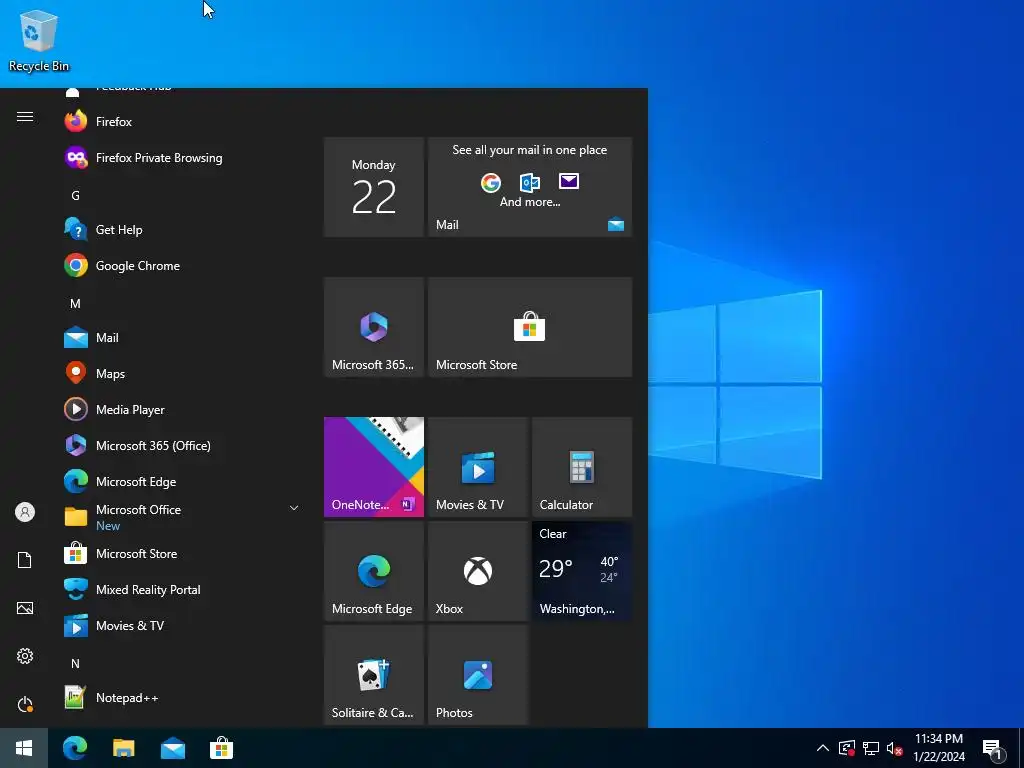Image resolution: width=1024 pixels, height=768 pixels.
Task: Launch Mixed Reality Portal
Action: pos(183,589)
